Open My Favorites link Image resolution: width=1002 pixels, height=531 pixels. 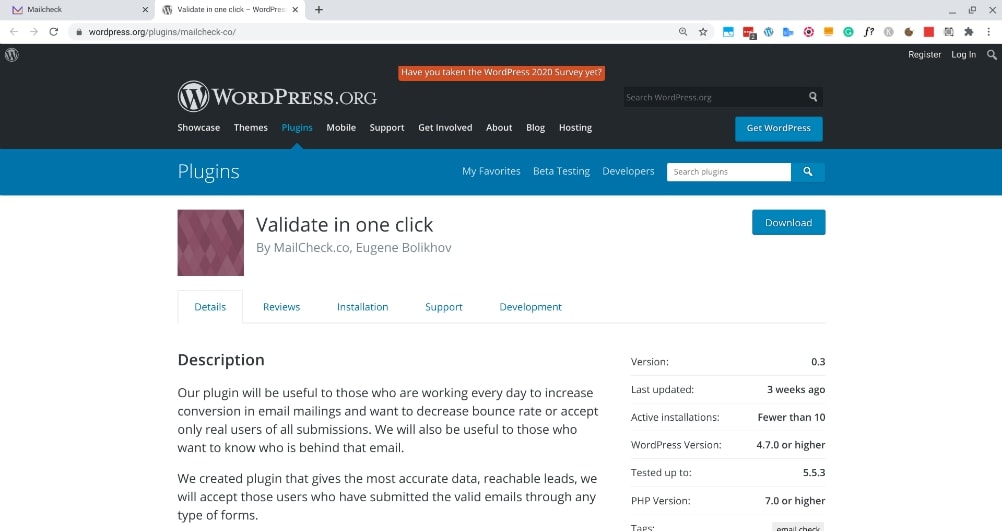491,171
